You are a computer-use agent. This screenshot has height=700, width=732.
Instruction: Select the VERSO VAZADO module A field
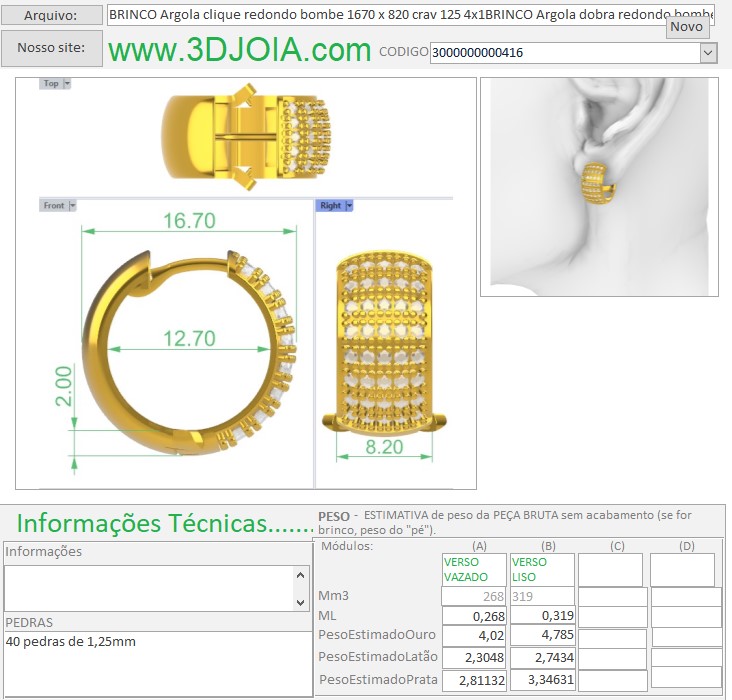point(473,570)
